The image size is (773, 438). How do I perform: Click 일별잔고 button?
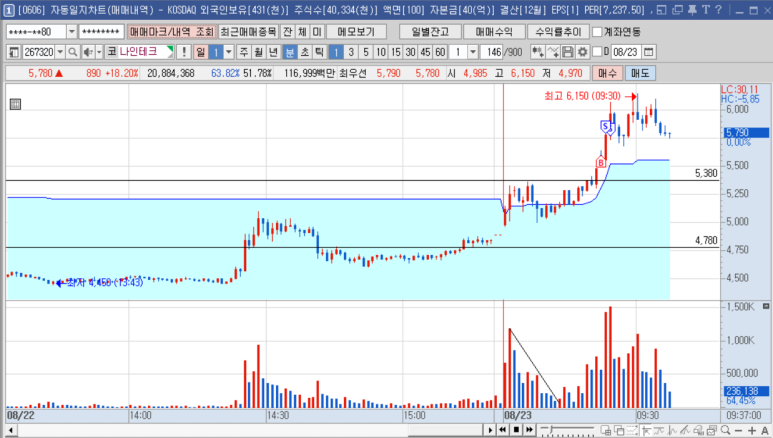point(430,32)
